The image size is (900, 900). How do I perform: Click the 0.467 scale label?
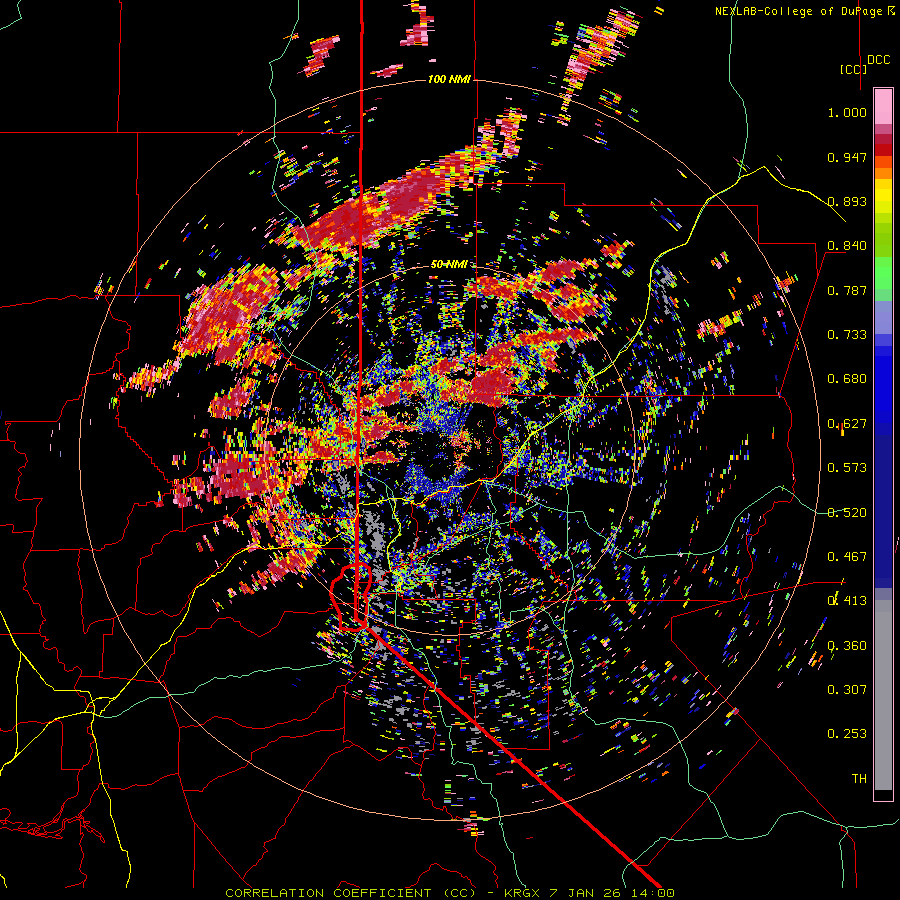pos(847,557)
